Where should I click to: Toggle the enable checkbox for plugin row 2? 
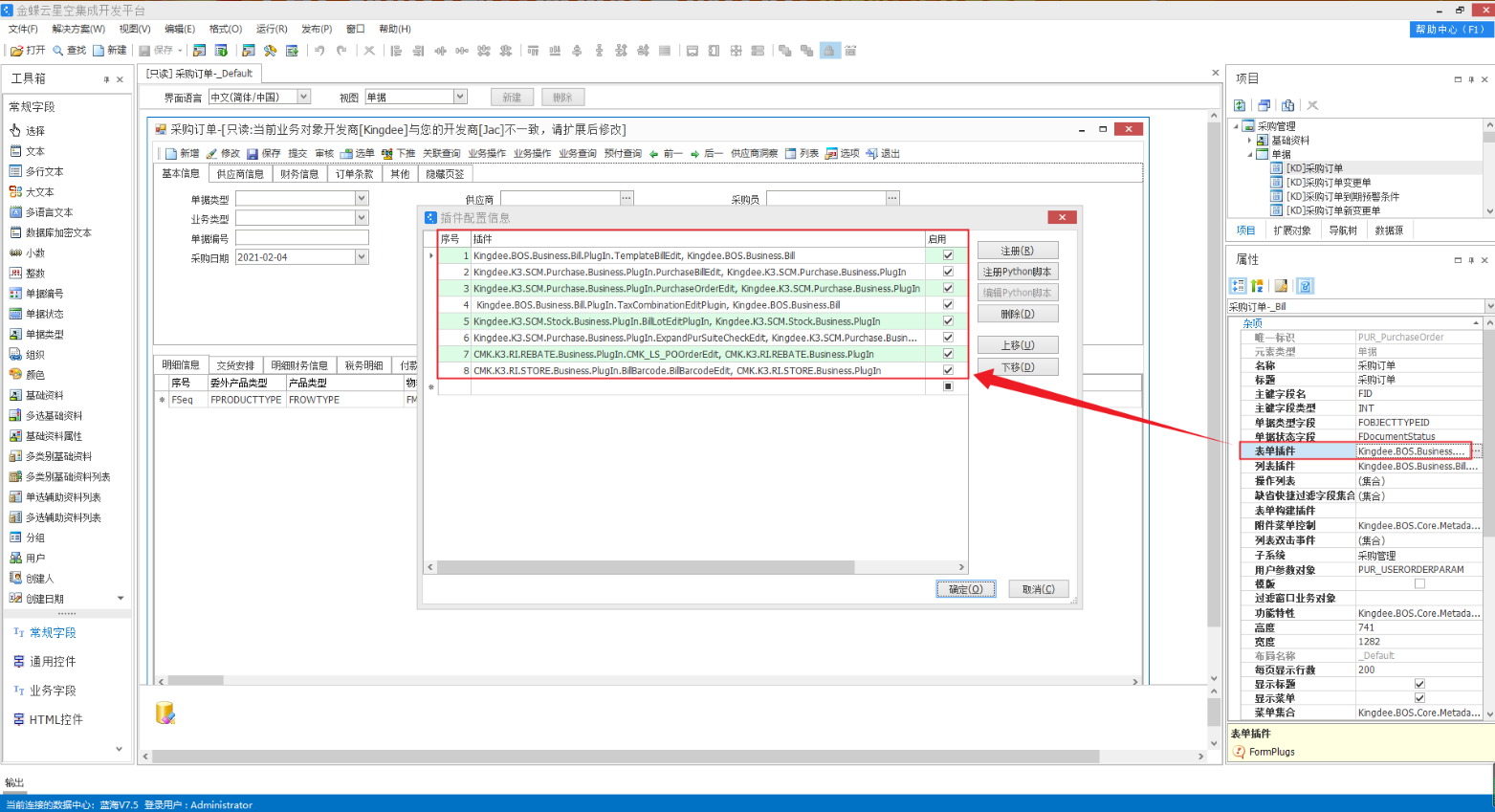tap(948, 272)
